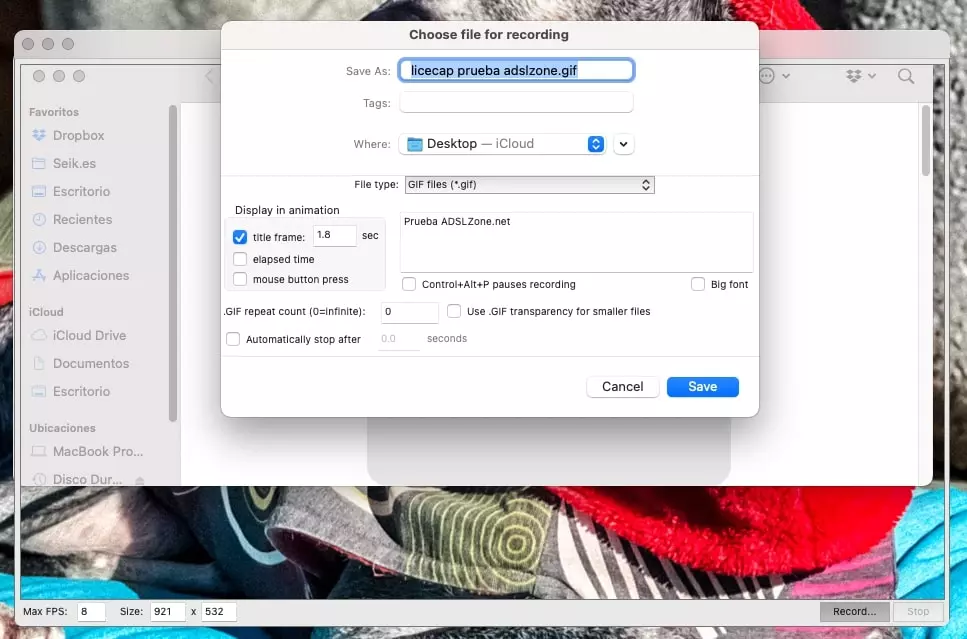Click the Save button
The width and height of the screenshot is (967, 639).
(702, 387)
